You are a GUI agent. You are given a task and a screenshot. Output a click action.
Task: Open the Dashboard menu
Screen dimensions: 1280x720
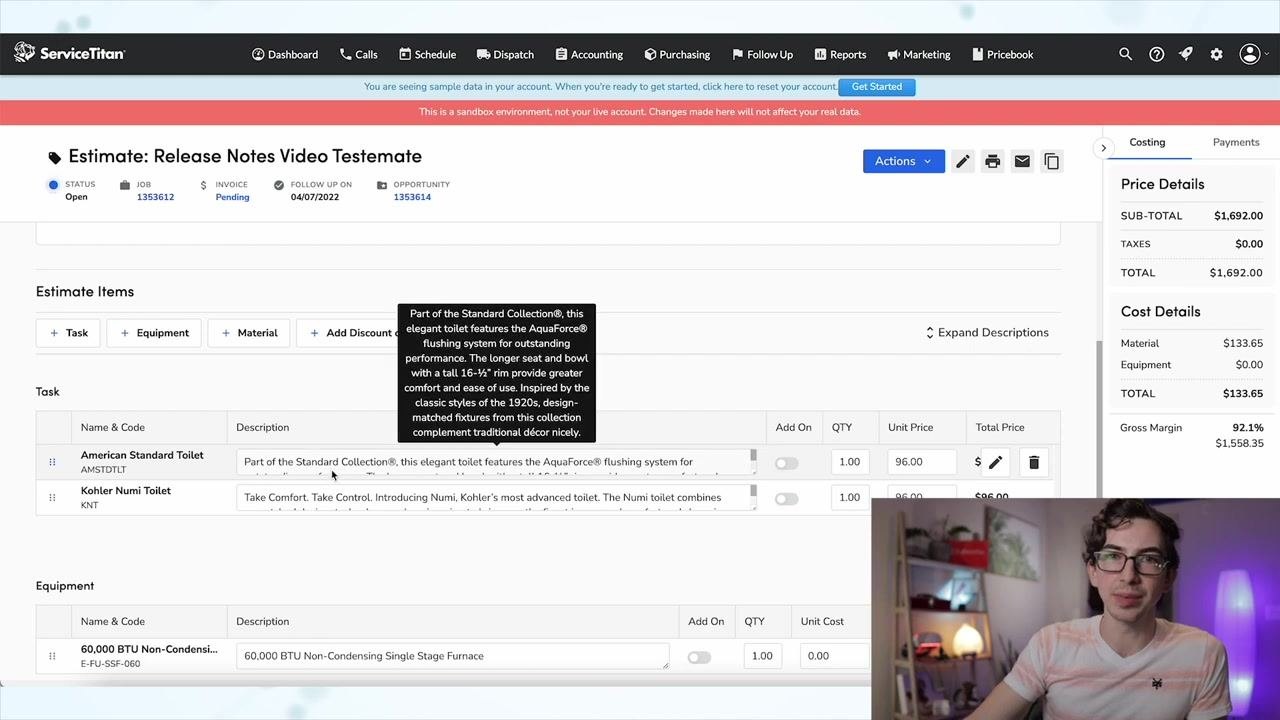285,54
